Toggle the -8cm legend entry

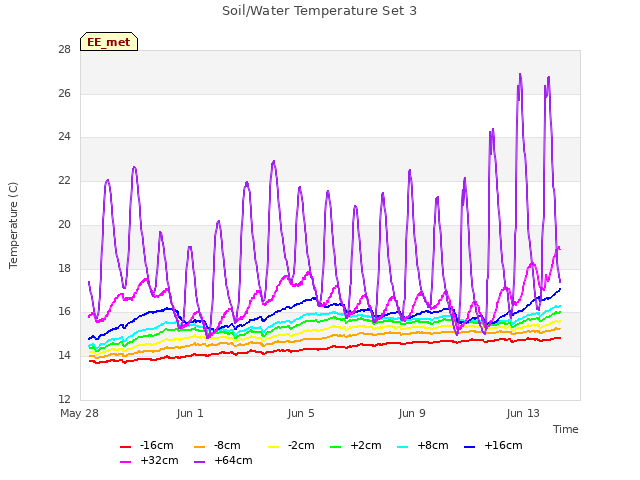[x=217, y=445]
